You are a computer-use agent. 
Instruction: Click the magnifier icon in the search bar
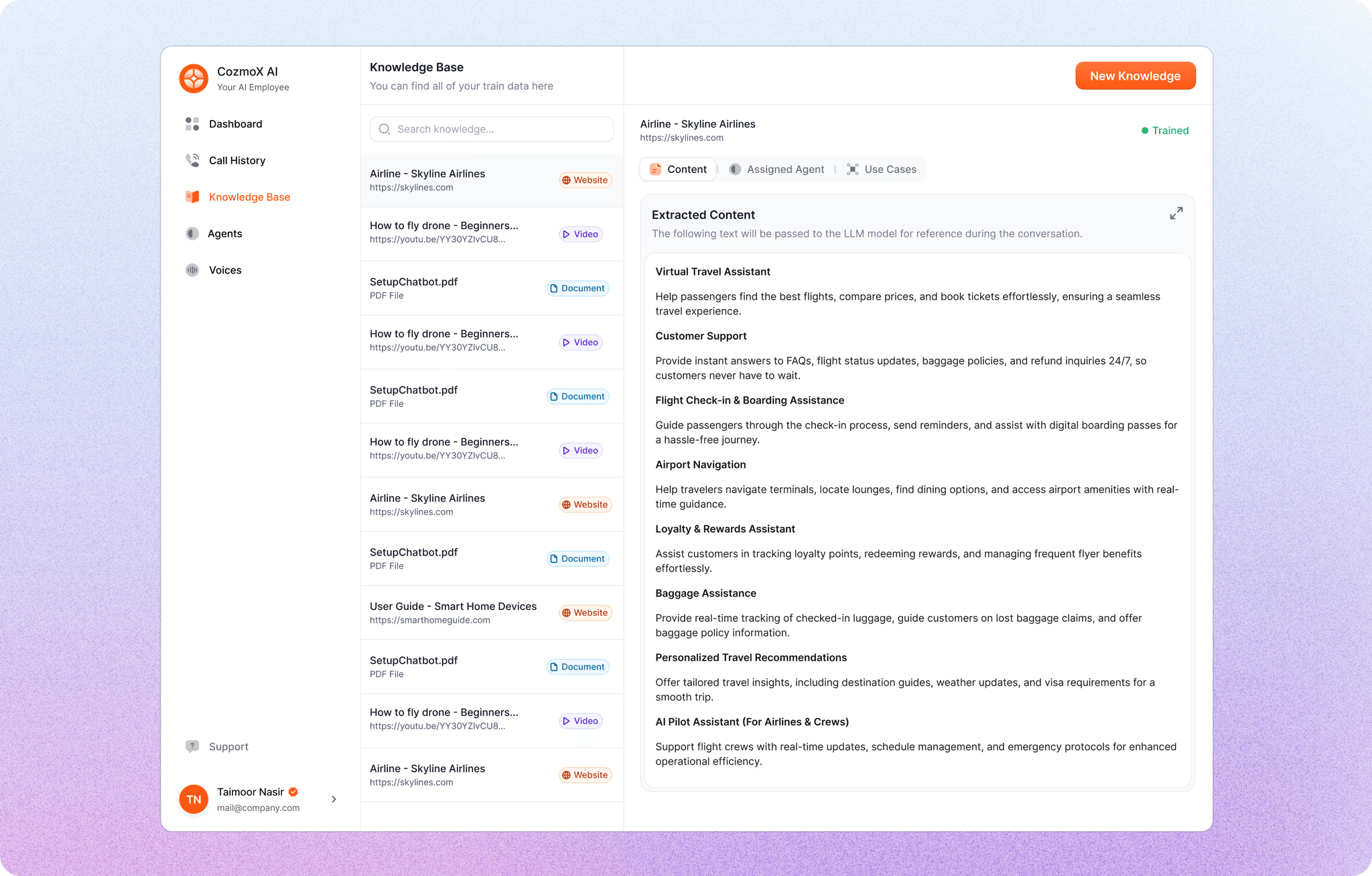click(385, 129)
